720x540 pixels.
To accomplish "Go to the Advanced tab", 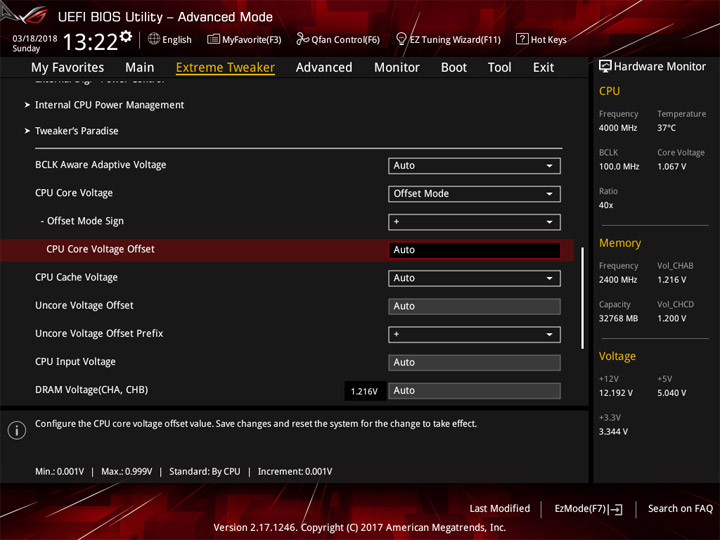I will coord(324,68).
